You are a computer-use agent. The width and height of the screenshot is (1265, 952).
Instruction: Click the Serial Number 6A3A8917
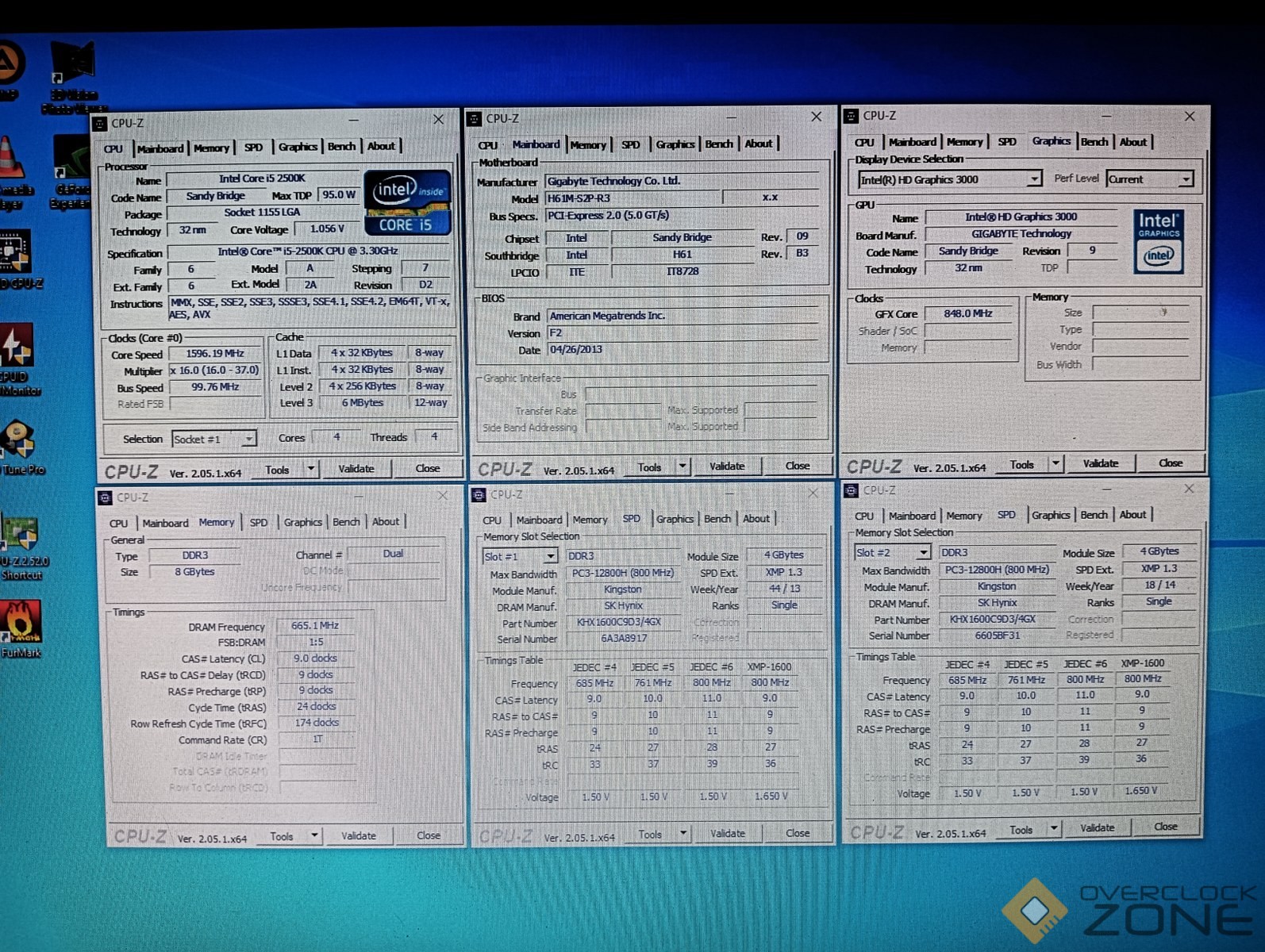pos(624,638)
